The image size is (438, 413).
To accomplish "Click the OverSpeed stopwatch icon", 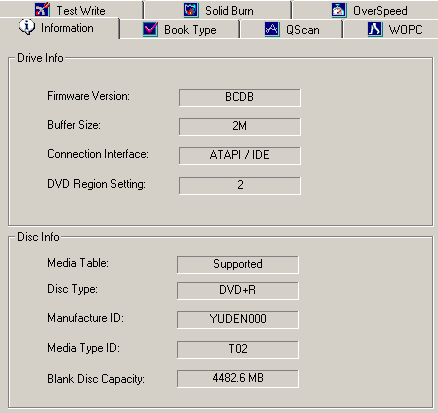I will point(339,10).
